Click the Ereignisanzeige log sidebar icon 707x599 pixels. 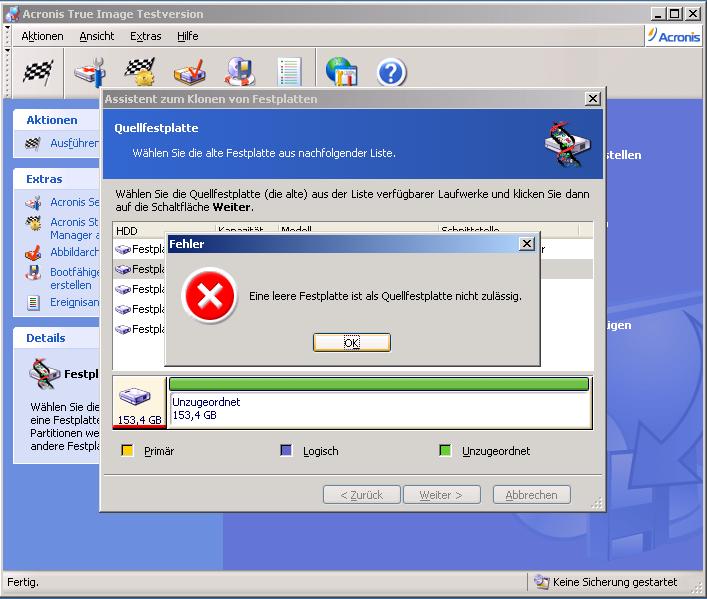coord(33,303)
